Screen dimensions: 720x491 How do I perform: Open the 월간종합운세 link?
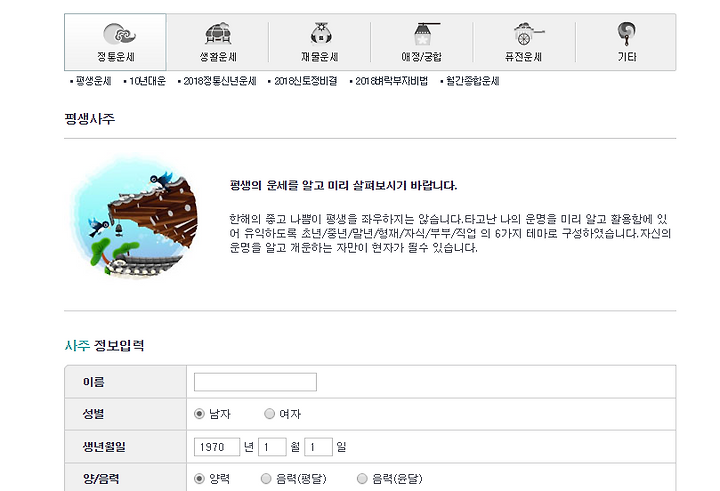(x=472, y=81)
